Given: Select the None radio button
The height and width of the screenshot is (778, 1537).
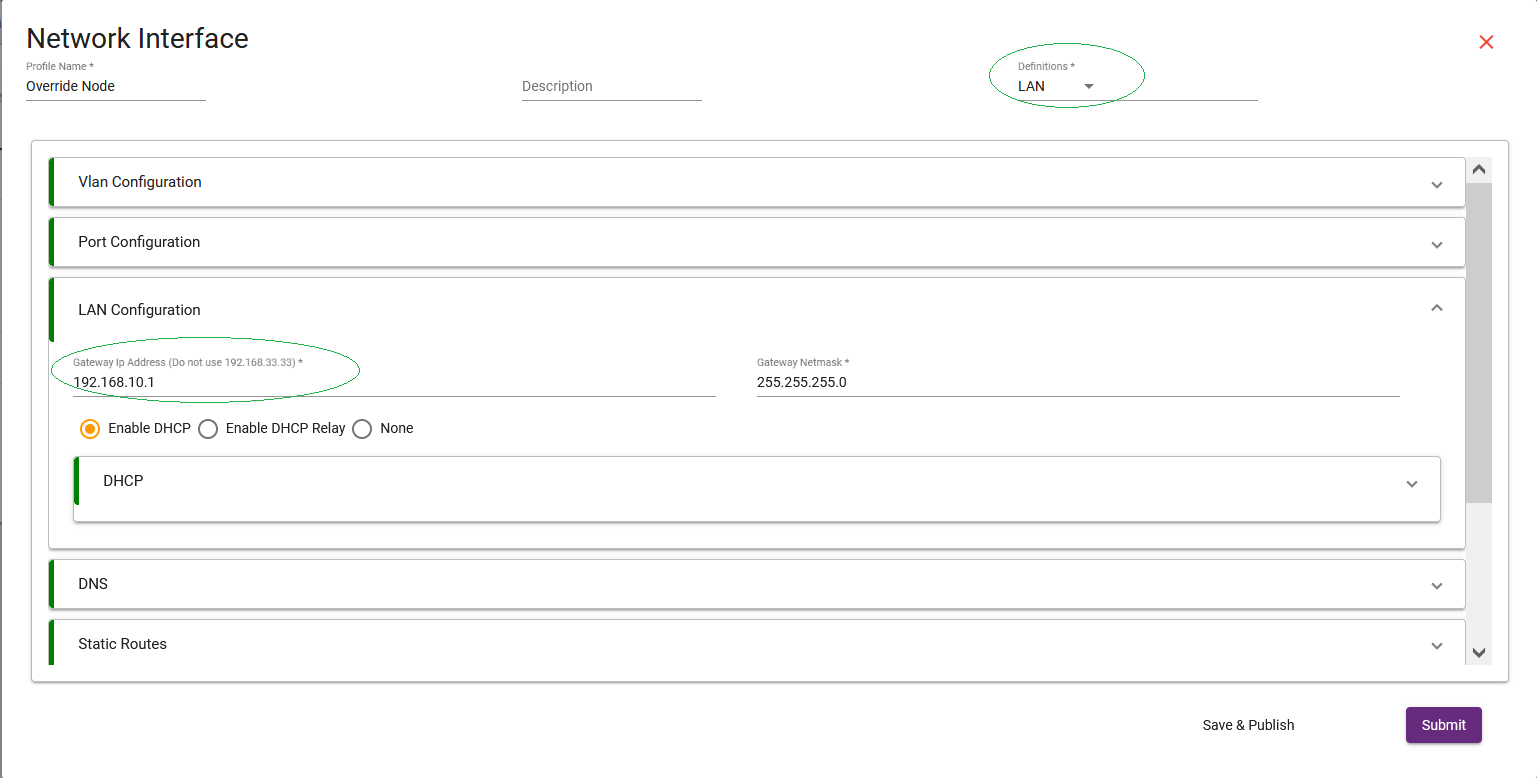Looking at the screenshot, I should click(x=362, y=429).
